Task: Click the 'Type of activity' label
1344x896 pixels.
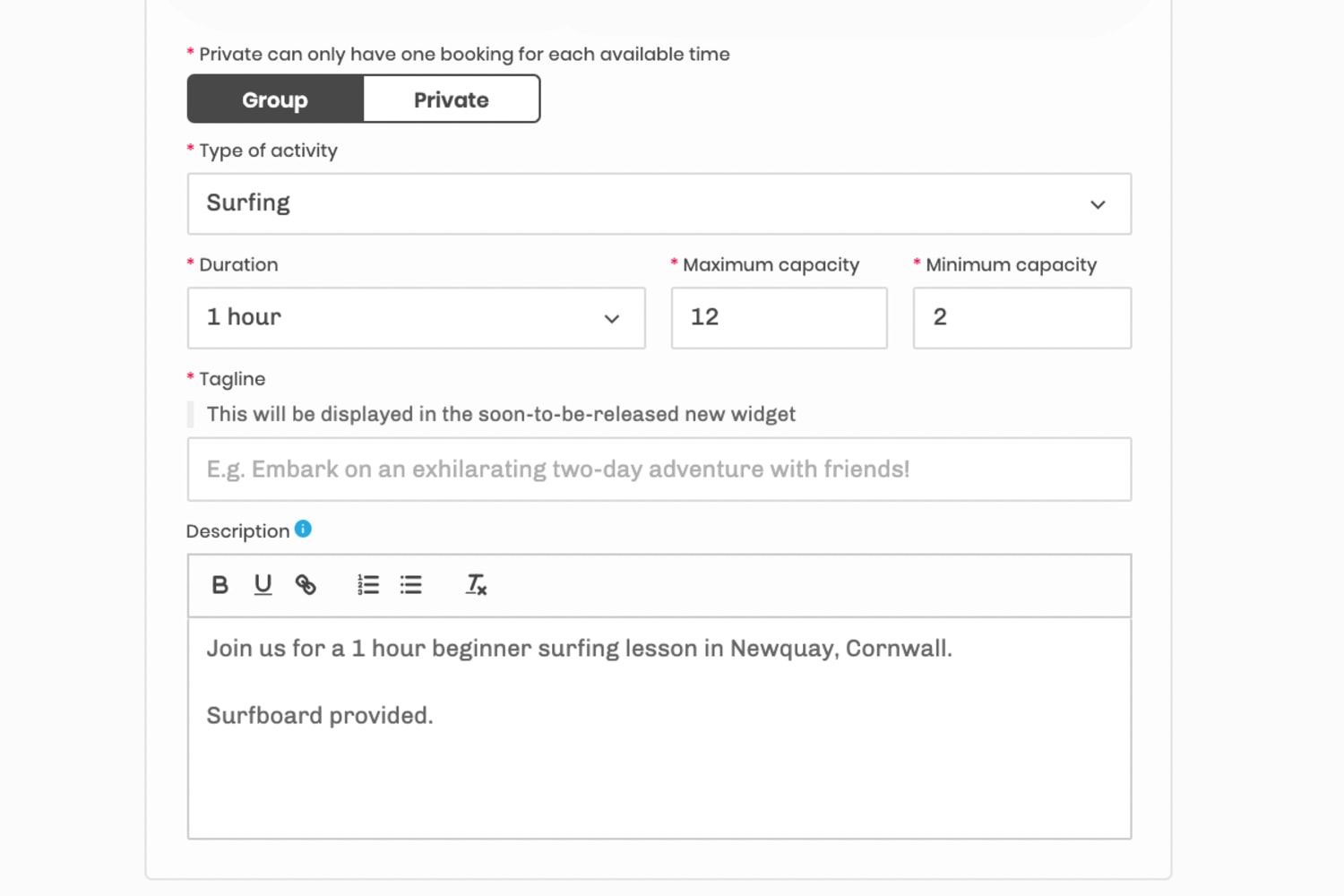Action: point(268,151)
